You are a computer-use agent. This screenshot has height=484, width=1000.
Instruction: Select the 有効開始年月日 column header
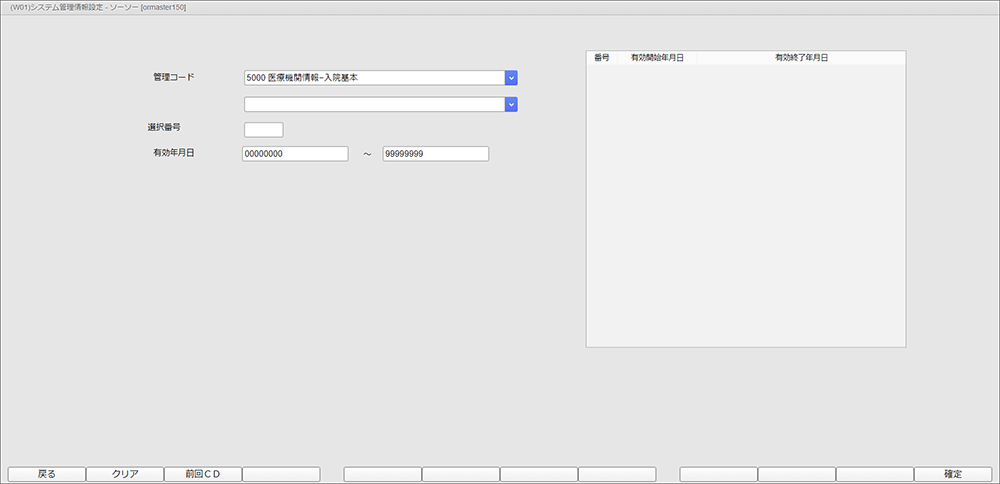tap(657, 58)
